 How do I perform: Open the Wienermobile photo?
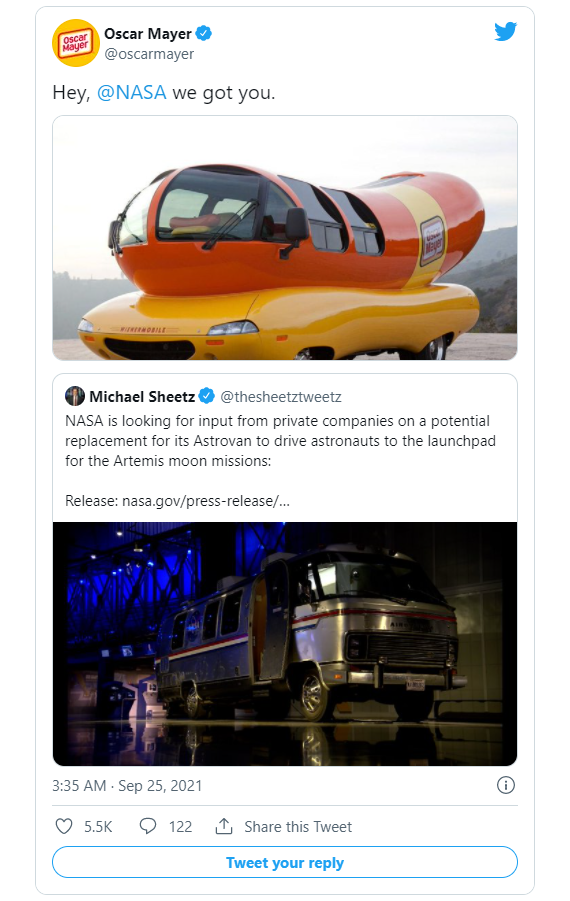pyautogui.click(x=285, y=237)
